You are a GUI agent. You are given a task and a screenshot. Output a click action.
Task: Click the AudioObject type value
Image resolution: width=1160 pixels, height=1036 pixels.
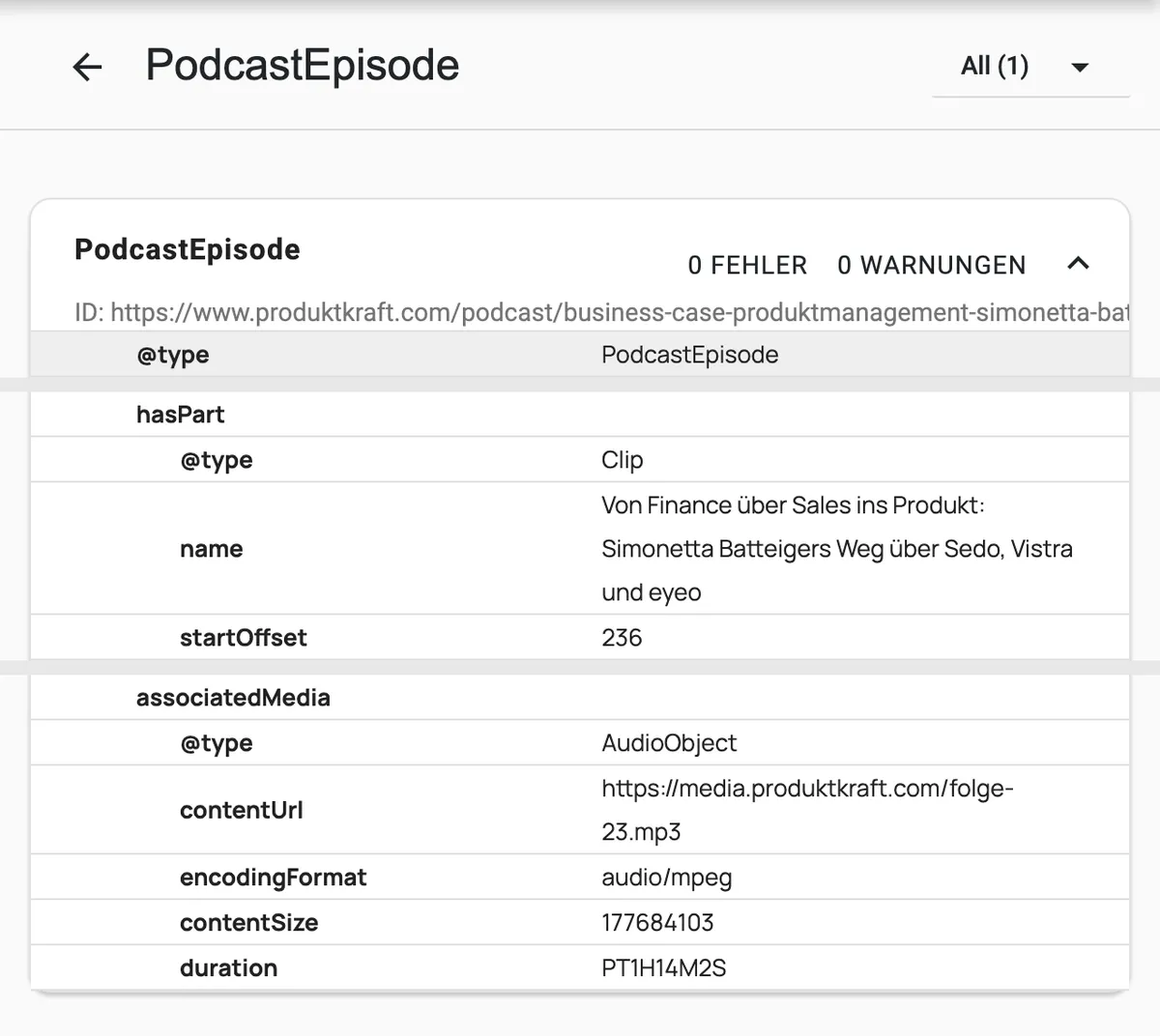pyautogui.click(x=669, y=743)
